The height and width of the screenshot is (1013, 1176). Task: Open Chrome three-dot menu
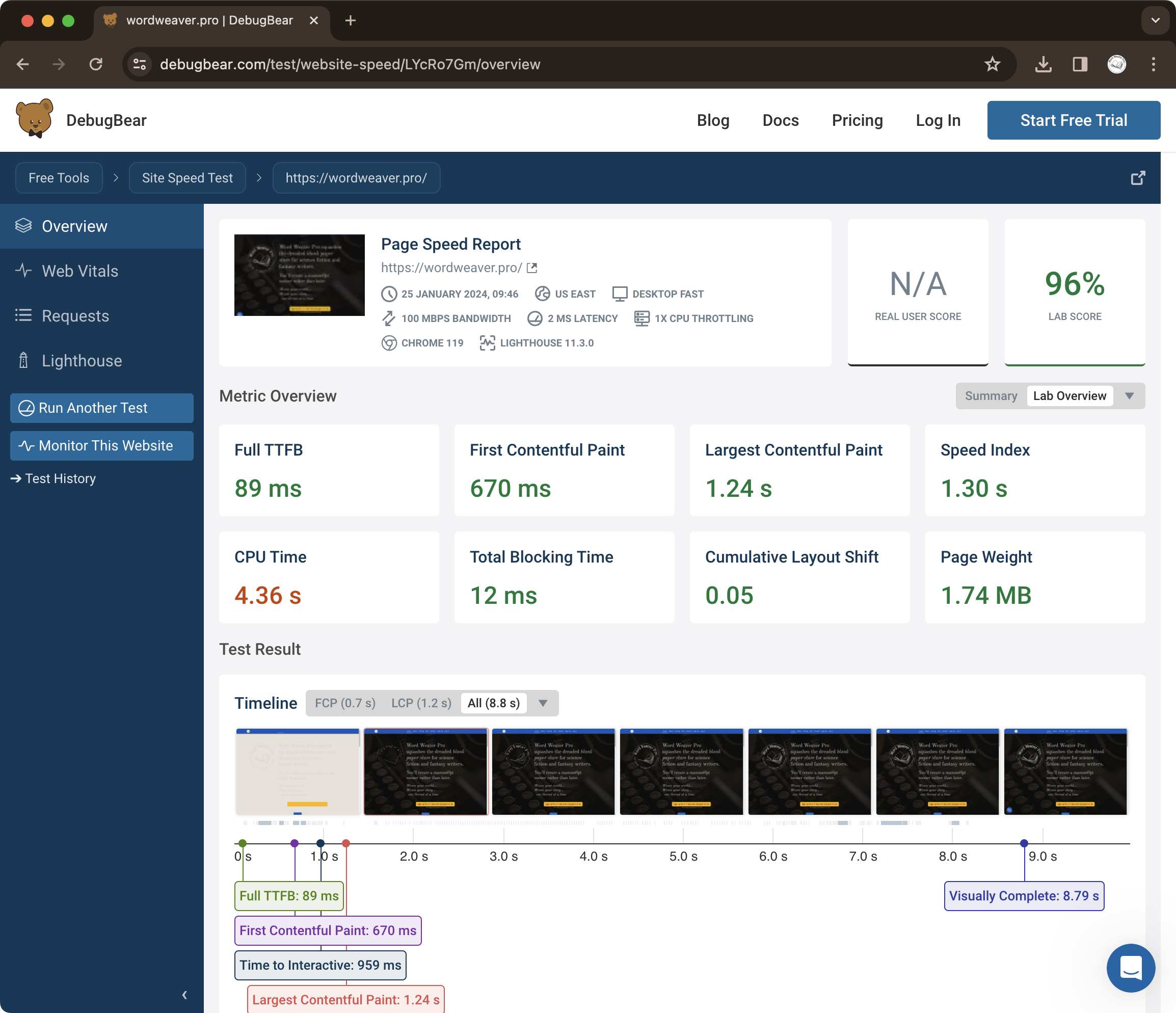click(x=1153, y=64)
